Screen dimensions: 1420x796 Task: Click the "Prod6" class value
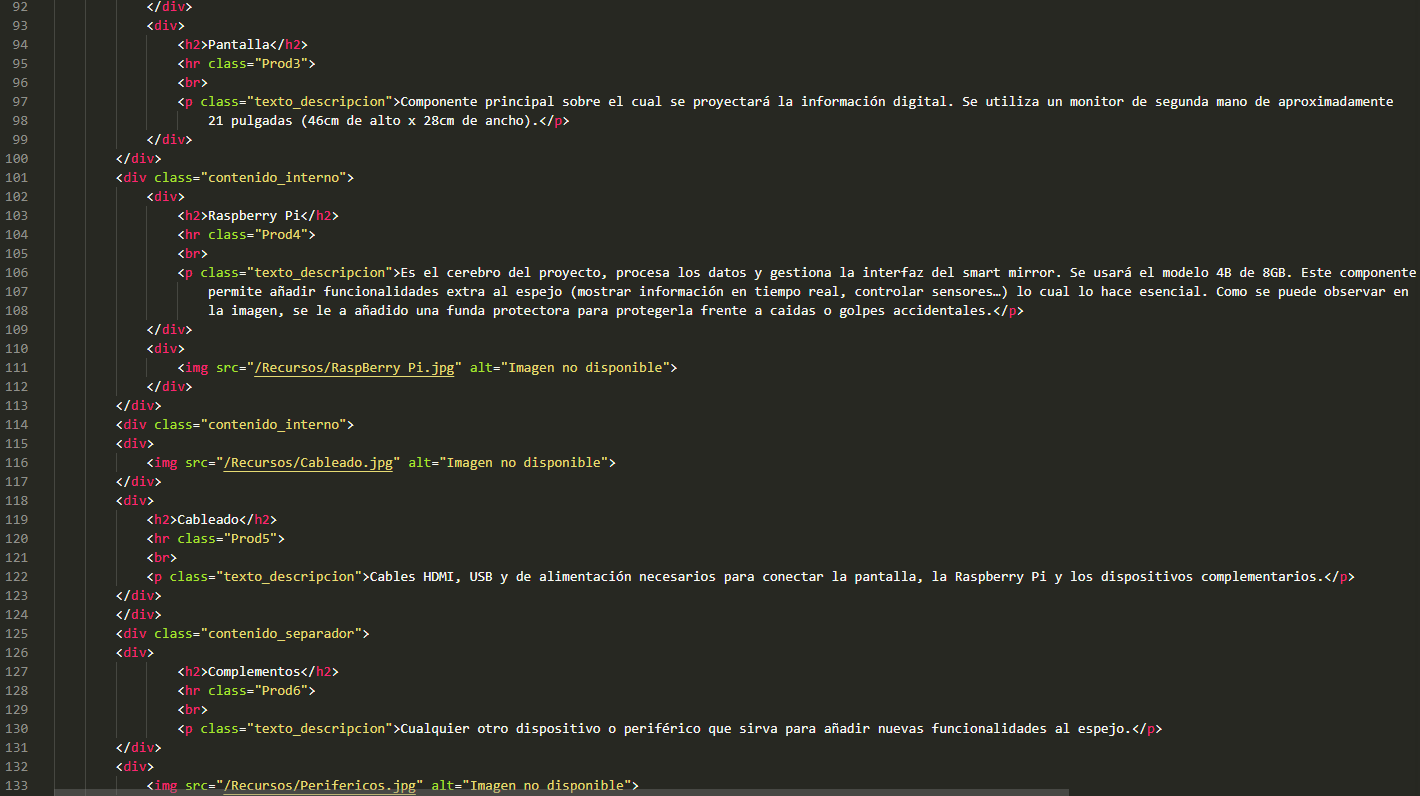pyautogui.click(x=281, y=691)
